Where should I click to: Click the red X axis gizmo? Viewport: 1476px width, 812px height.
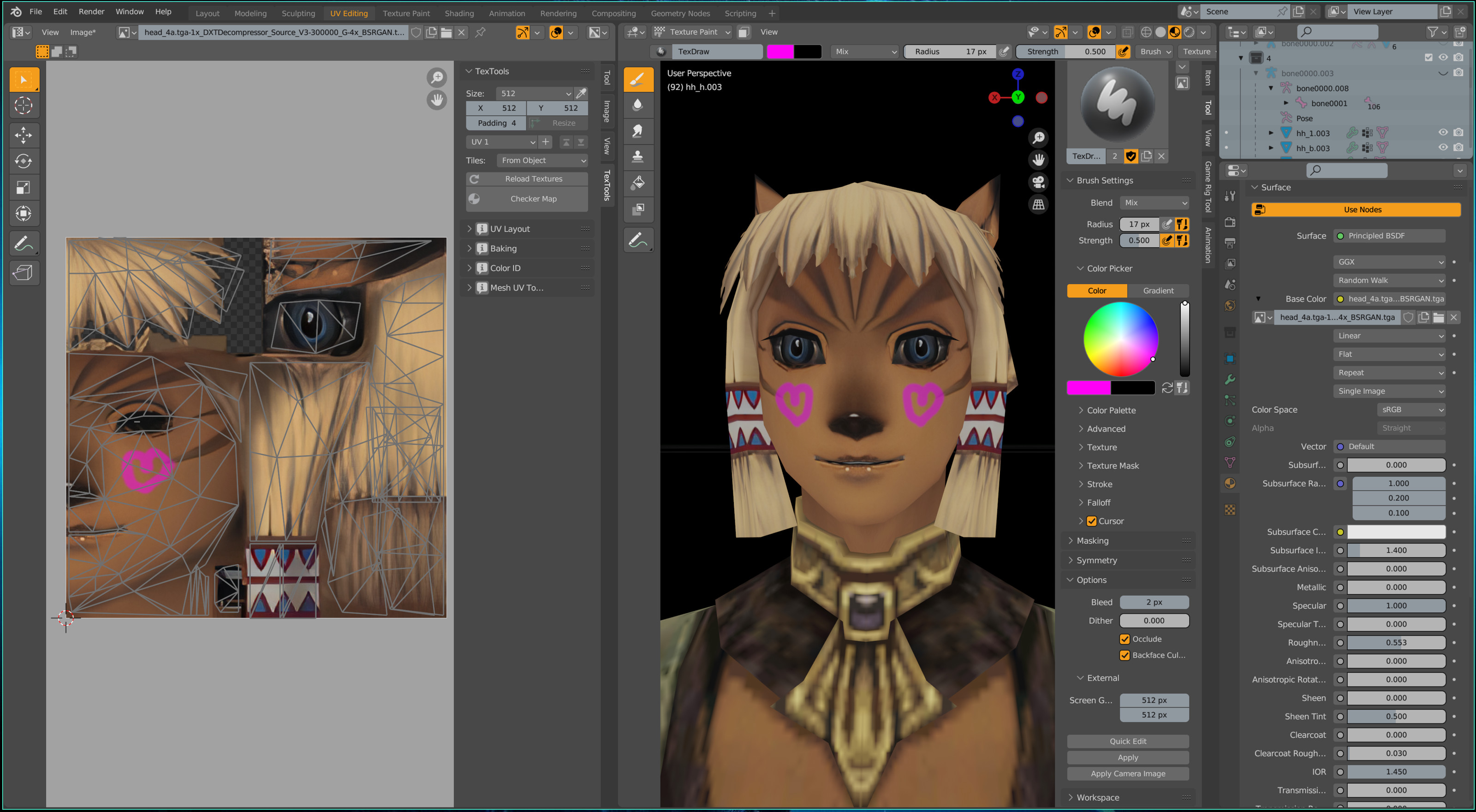[995, 98]
